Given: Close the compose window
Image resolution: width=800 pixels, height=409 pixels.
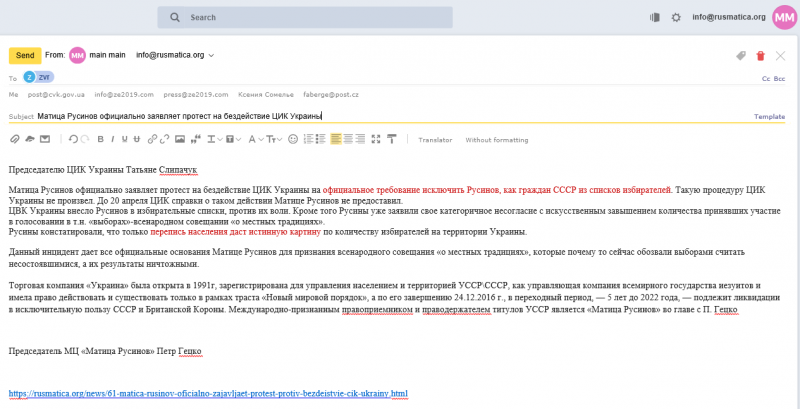Looking at the screenshot, I should point(780,56).
